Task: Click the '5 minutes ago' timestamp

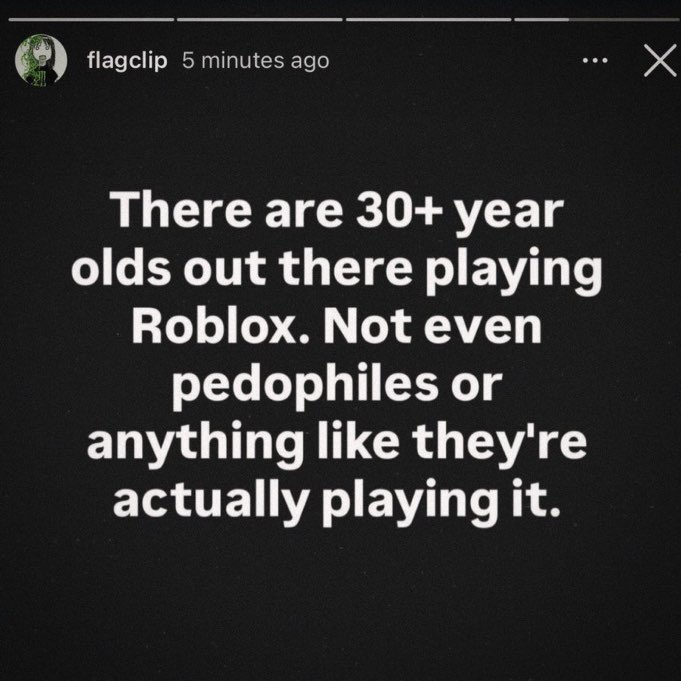Action: (x=255, y=60)
